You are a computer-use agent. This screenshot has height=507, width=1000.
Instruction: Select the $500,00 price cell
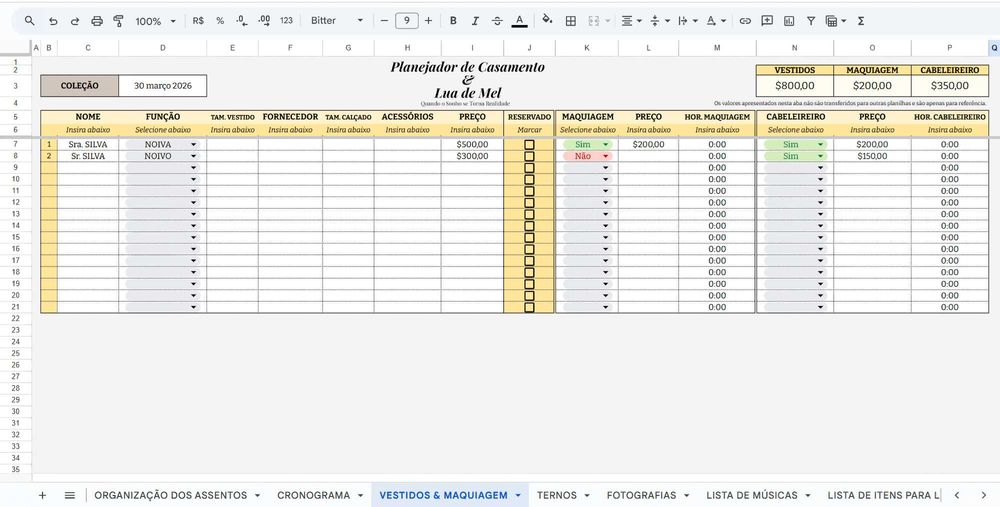coord(473,145)
